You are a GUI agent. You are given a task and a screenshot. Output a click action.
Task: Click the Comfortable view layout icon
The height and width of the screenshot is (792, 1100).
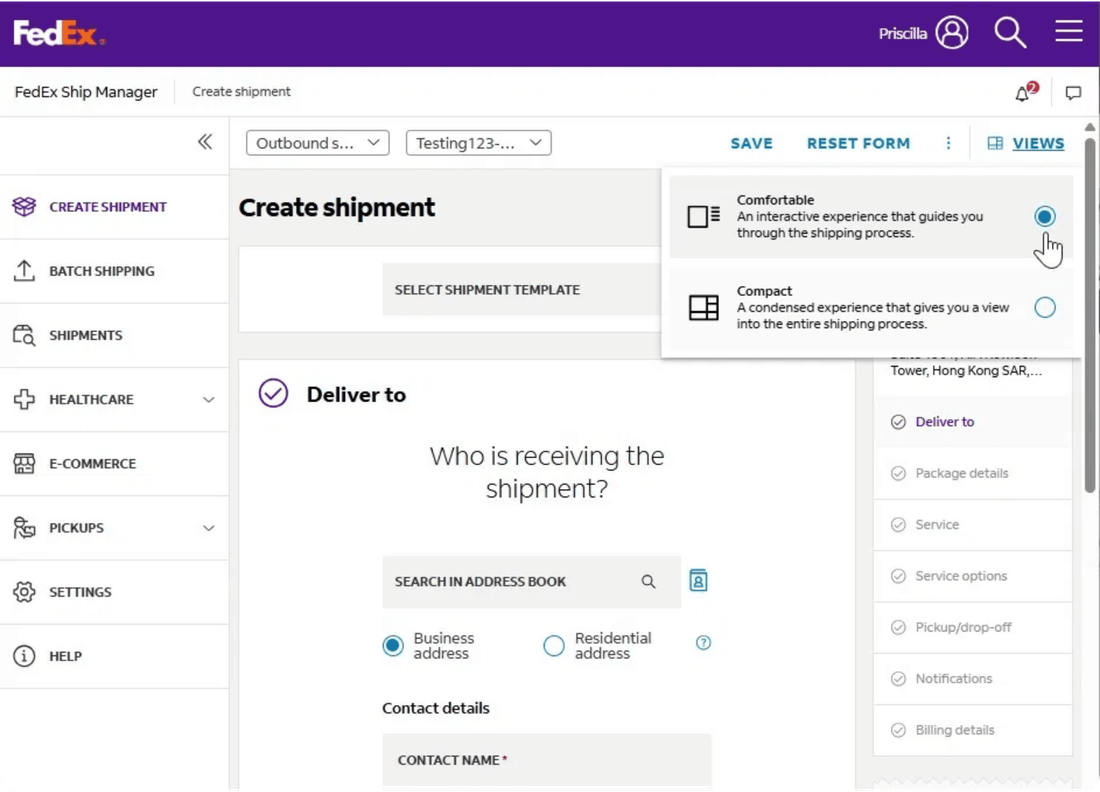point(704,216)
